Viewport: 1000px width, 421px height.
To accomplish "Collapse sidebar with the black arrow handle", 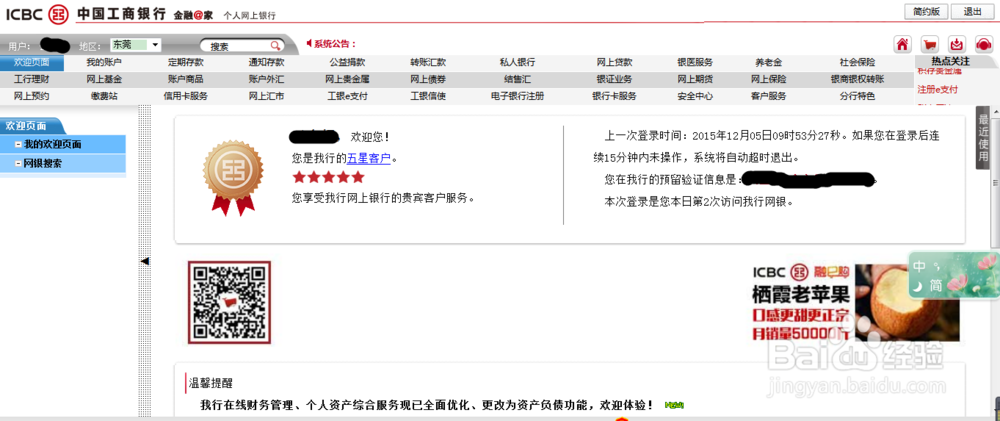I will coord(145,261).
